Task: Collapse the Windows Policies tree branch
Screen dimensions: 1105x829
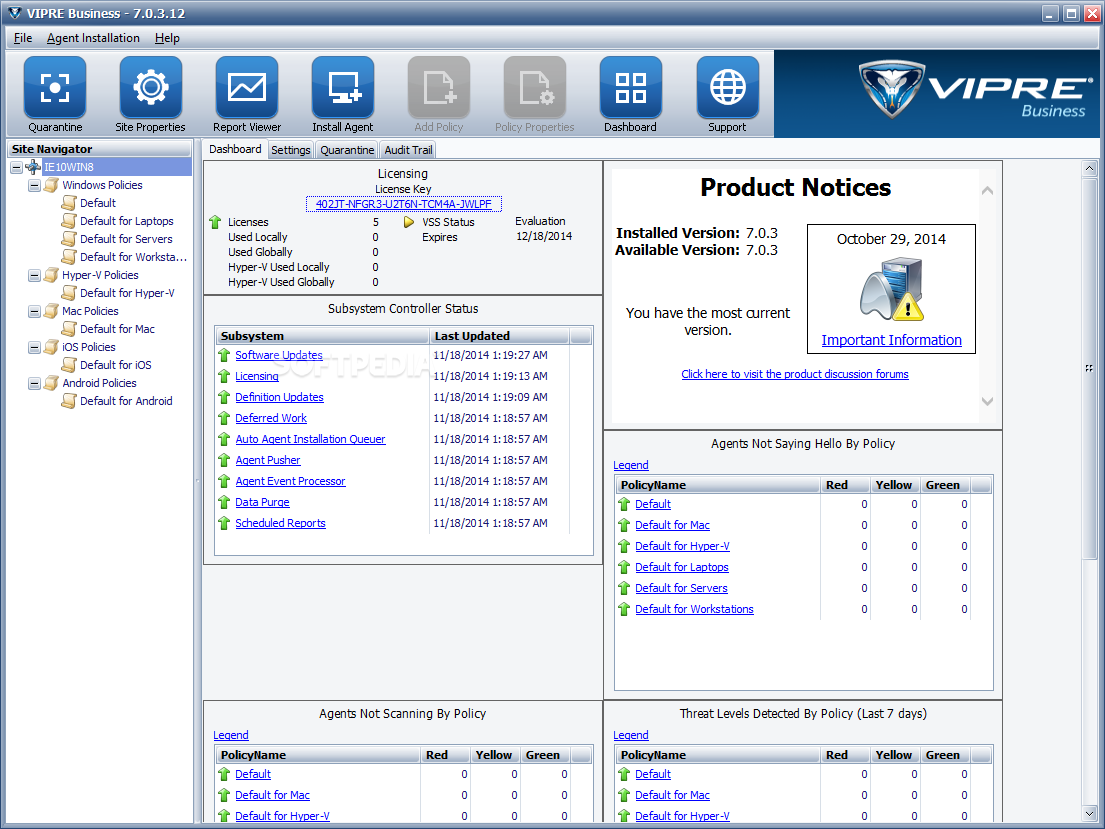Action: coord(34,185)
